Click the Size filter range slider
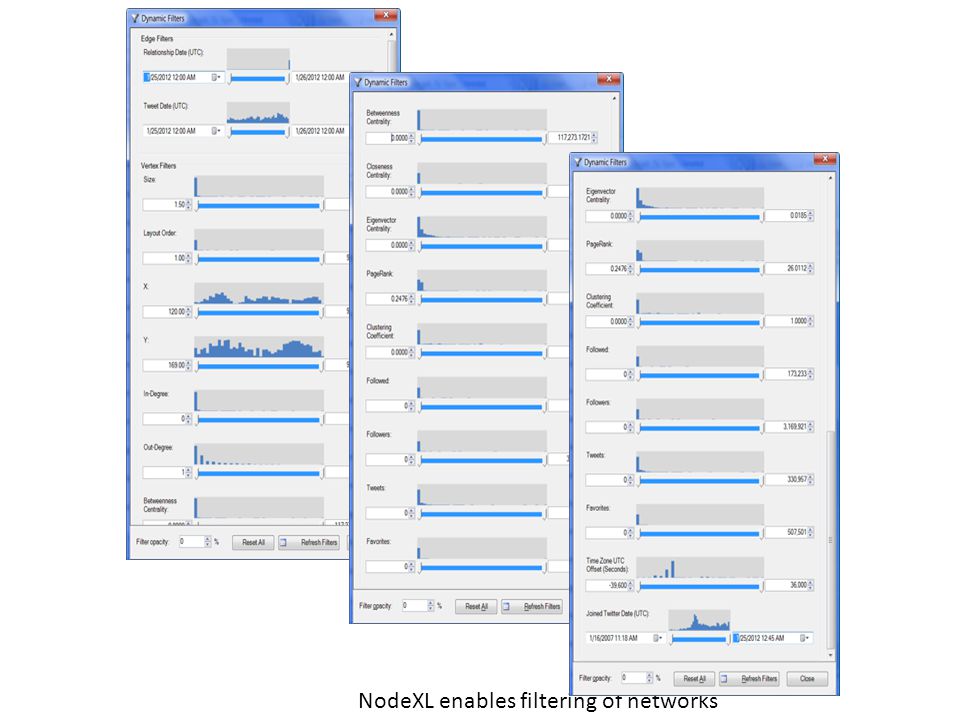The height and width of the screenshot is (720, 960). (259, 206)
